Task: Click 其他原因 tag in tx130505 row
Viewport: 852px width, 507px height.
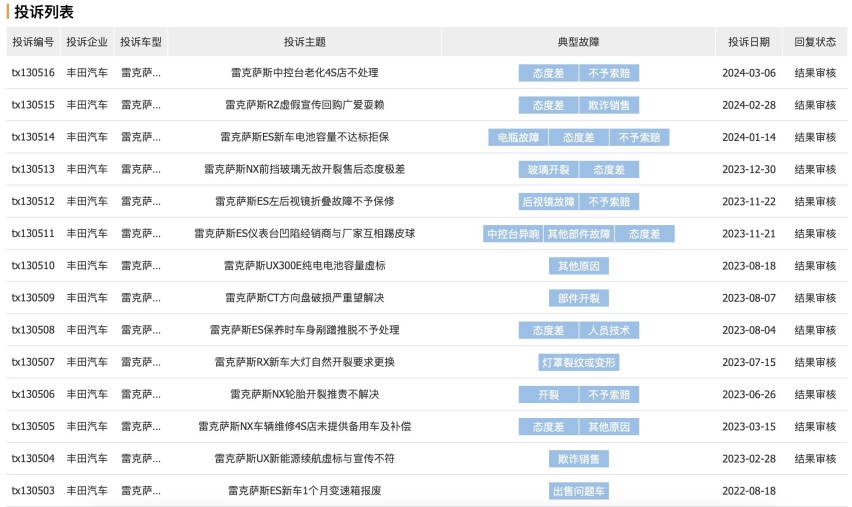Action: click(609, 427)
